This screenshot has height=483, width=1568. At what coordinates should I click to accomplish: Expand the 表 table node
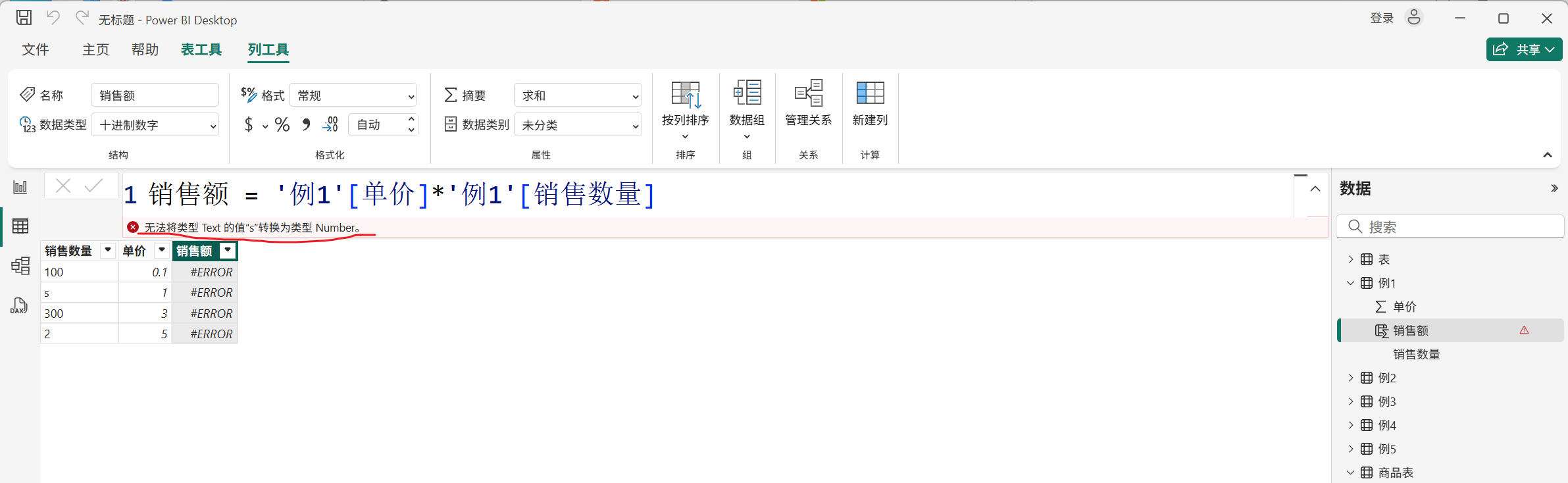(x=1351, y=259)
